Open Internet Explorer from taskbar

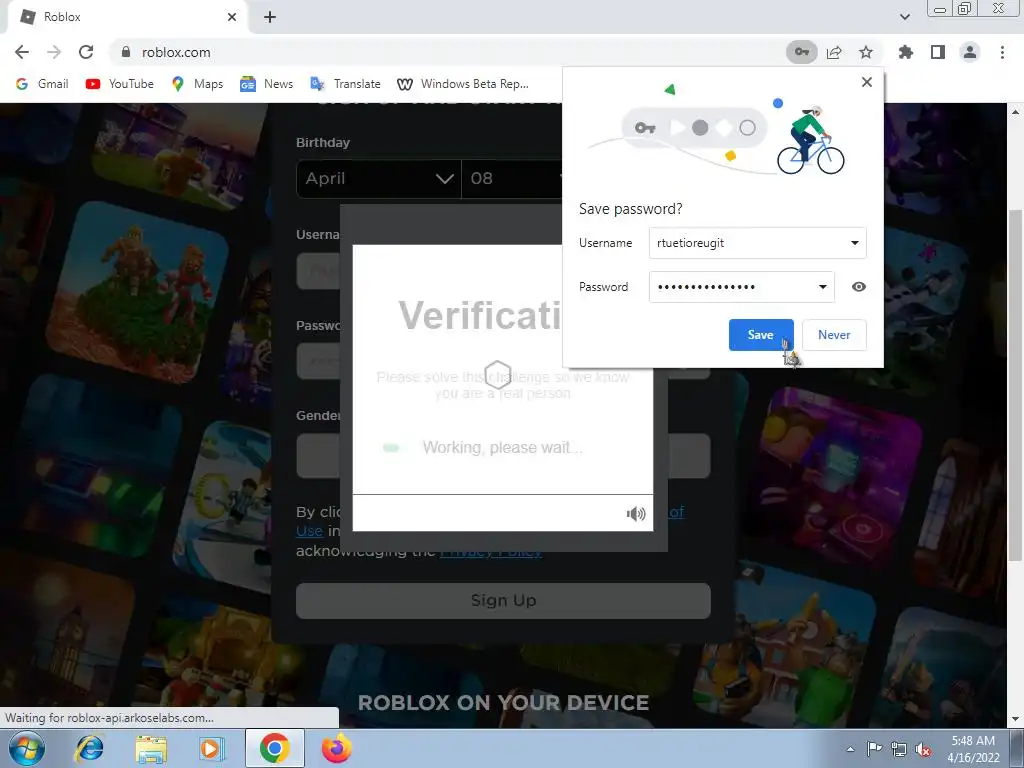point(89,748)
